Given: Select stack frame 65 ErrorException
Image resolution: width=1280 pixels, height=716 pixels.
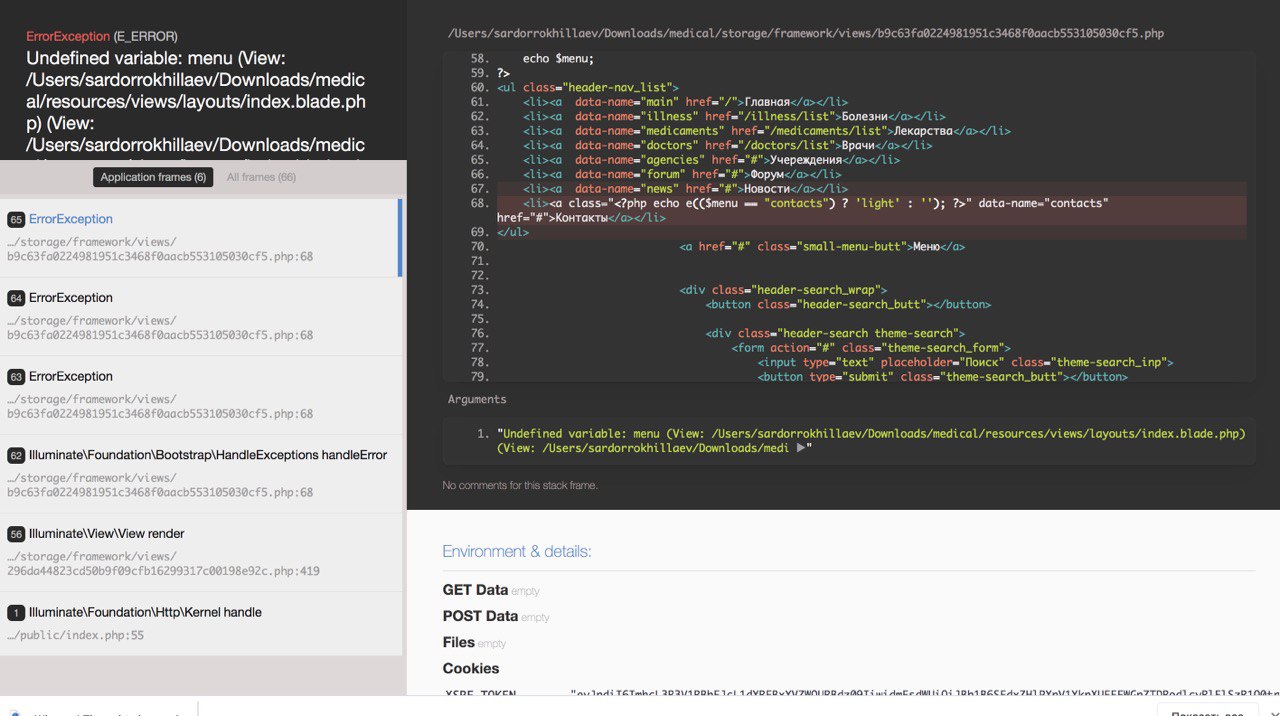Looking at the screenshot, I should point(199,238).
